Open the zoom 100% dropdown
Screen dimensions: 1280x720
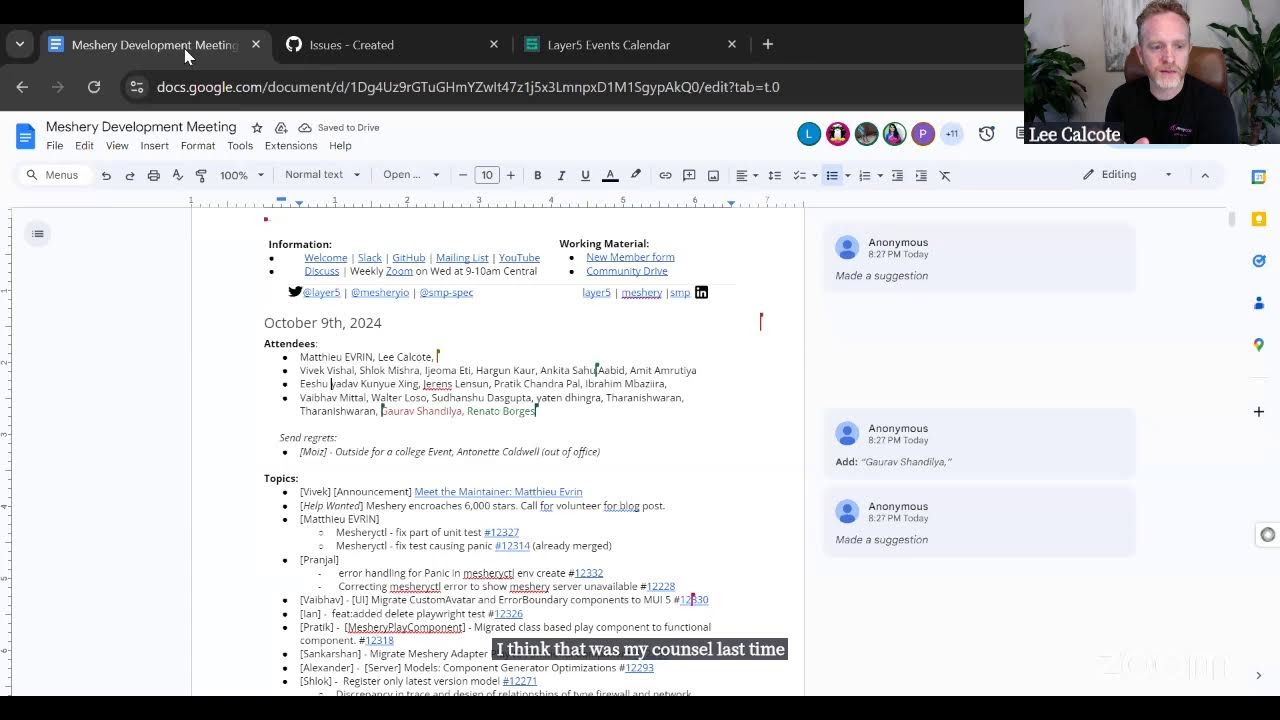[x=242, y=175]
